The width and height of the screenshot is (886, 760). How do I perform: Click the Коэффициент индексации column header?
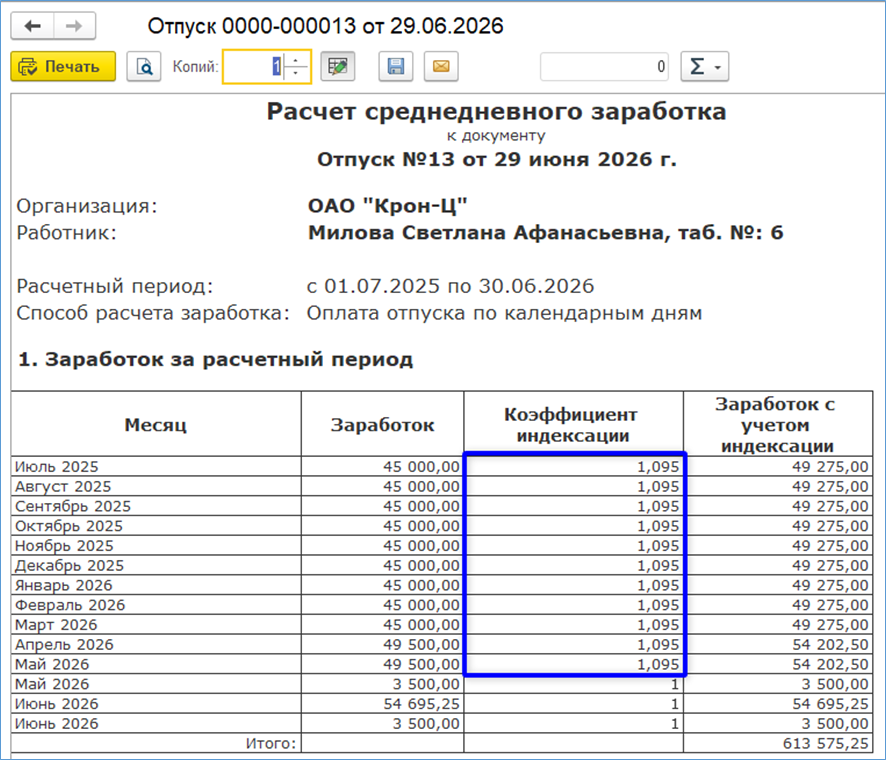[573, 424]
